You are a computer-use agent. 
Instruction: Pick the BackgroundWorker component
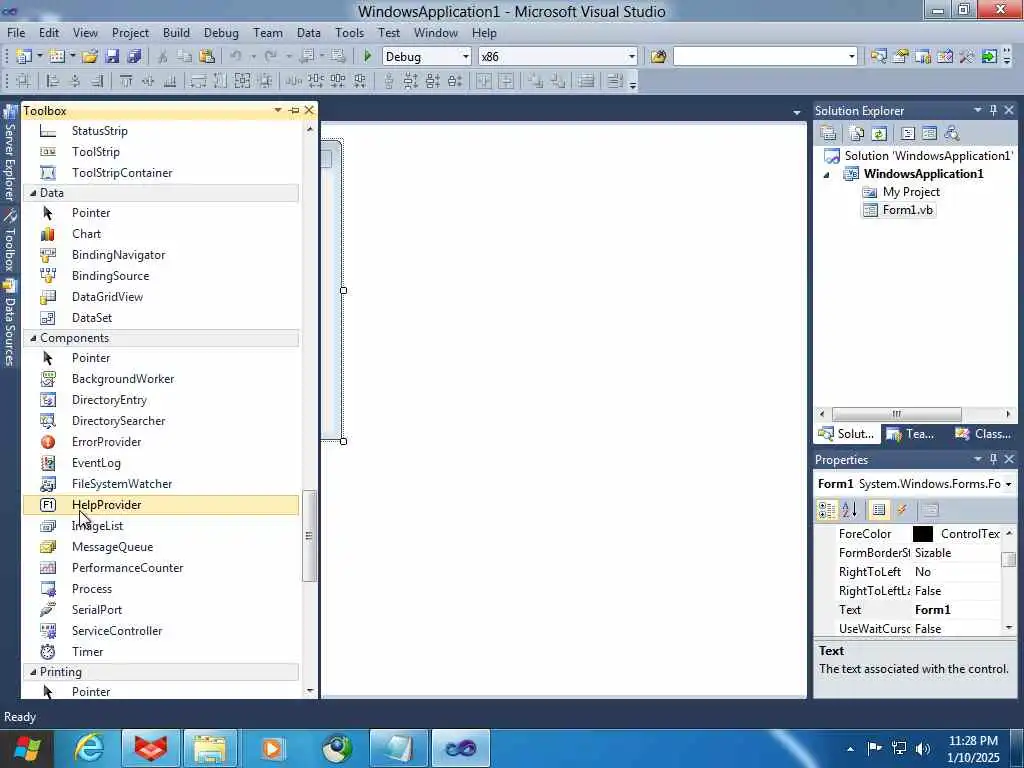tap(160, 379)
